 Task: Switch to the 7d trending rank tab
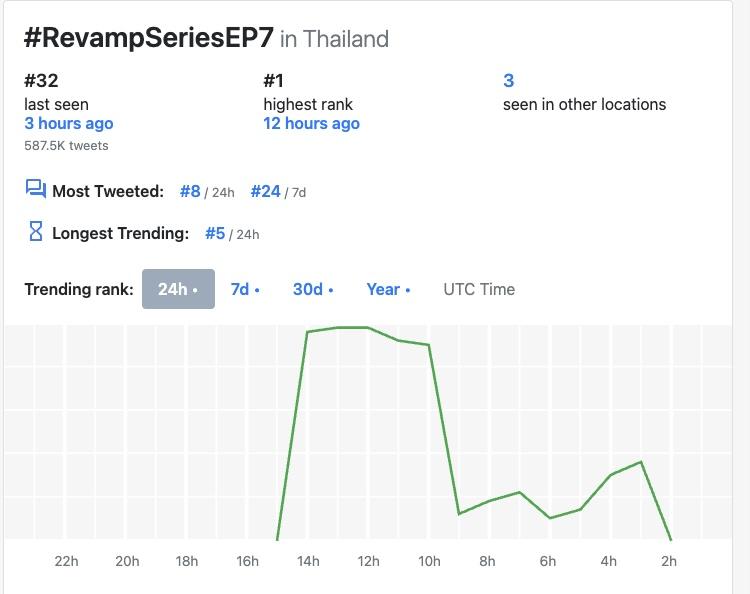(245, 289)
